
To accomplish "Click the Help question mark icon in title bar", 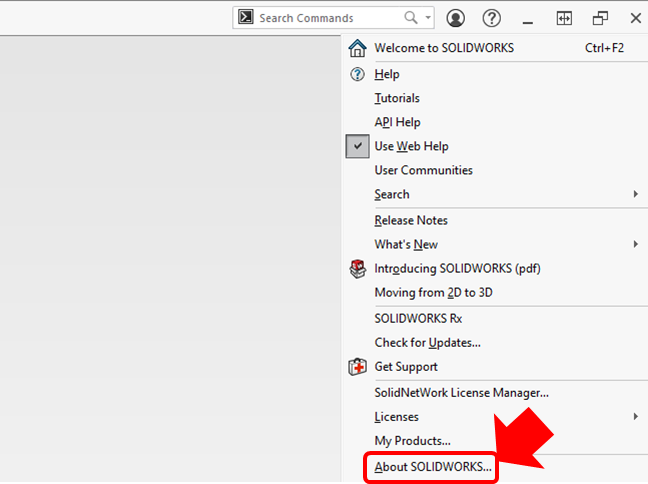I will [x=491, y=18].
